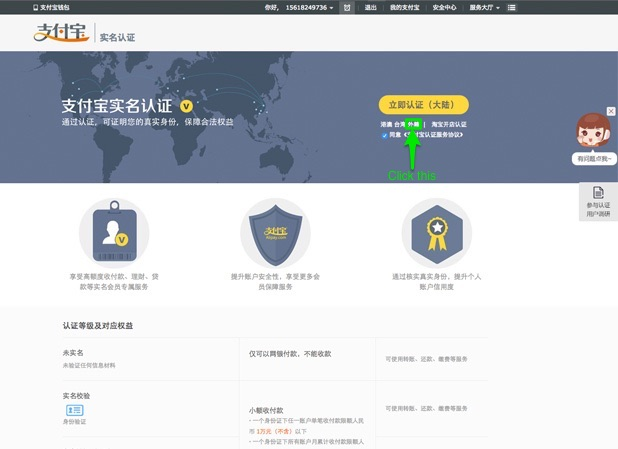Close the floating help mascot widget
The height and width of the screenshot is (449, 618).
[x=611, y=111]
